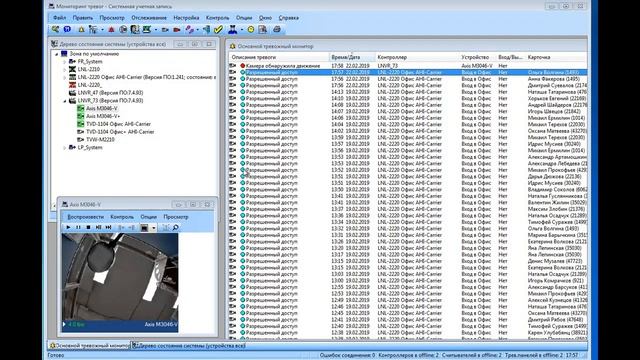Viewport: 640px width, 360px height.
Task: Open dropdown next to the guard person icon
Action: (x=242, y=30)
